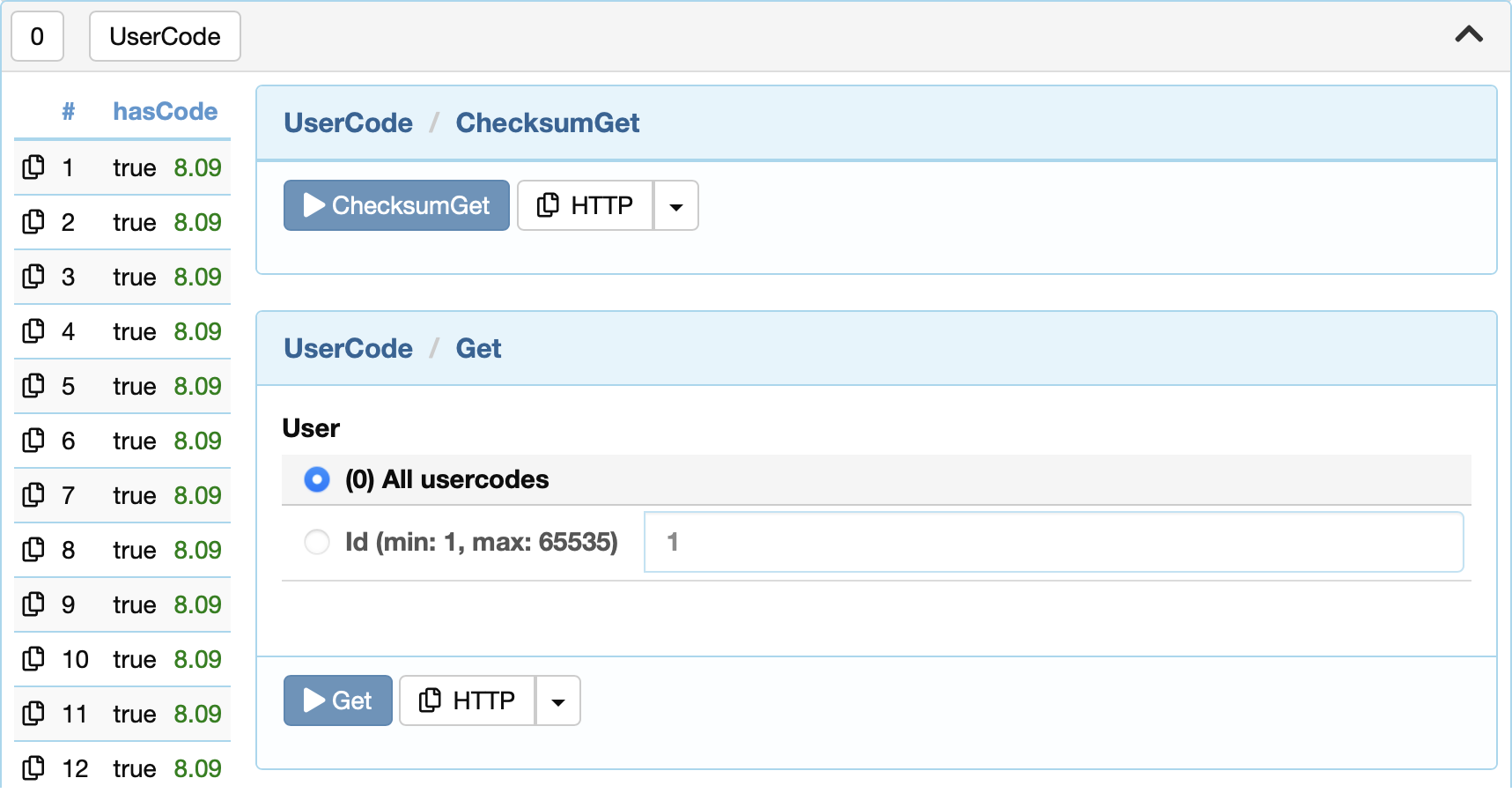Copy row 1 using its clipboard icon
The height and width of the screenshot is (793, 1512).
(x=33, y=167)
